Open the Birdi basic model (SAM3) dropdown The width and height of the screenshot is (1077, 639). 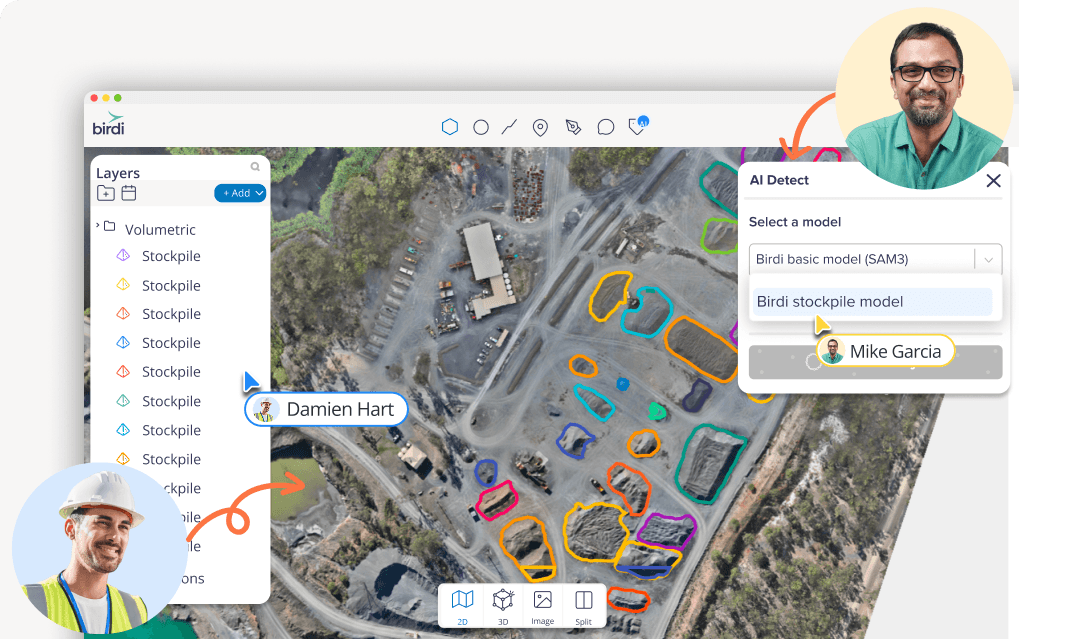[x=875, y=259]
